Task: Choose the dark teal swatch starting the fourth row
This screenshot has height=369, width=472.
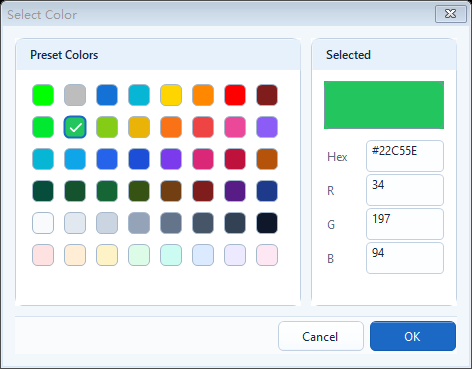Action: [x=43, y=191]
